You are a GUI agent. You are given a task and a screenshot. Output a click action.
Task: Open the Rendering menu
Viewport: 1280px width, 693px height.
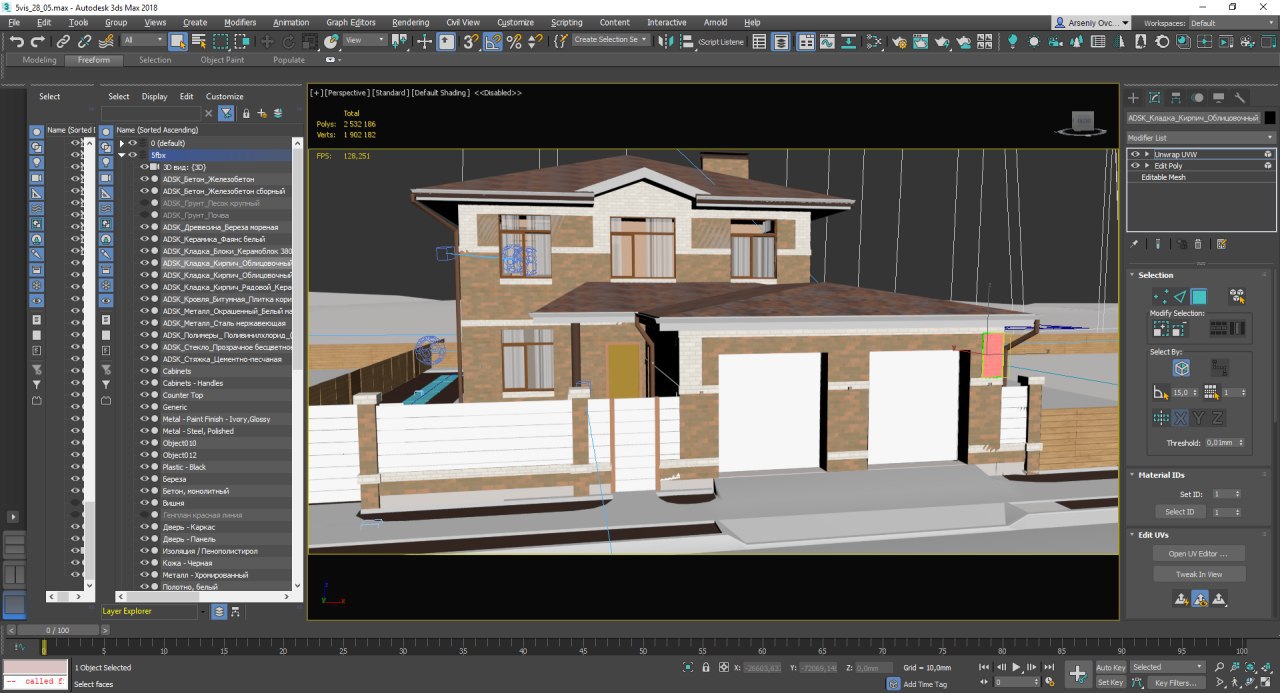(410, 22)
